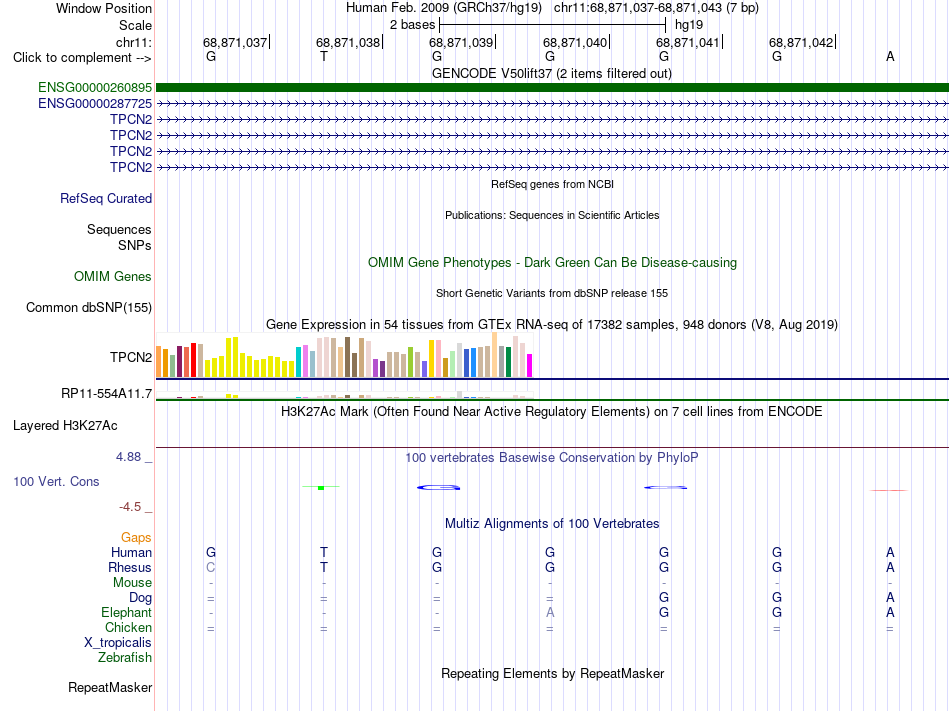Click the A base in the reference sequence row
Screen dimensions: 950x711
coord(890,57)
